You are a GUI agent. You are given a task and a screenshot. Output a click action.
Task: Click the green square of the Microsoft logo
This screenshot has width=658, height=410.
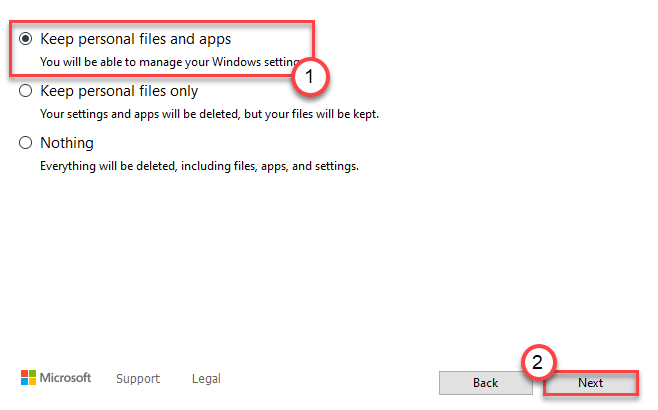click(x=31, y=374)
